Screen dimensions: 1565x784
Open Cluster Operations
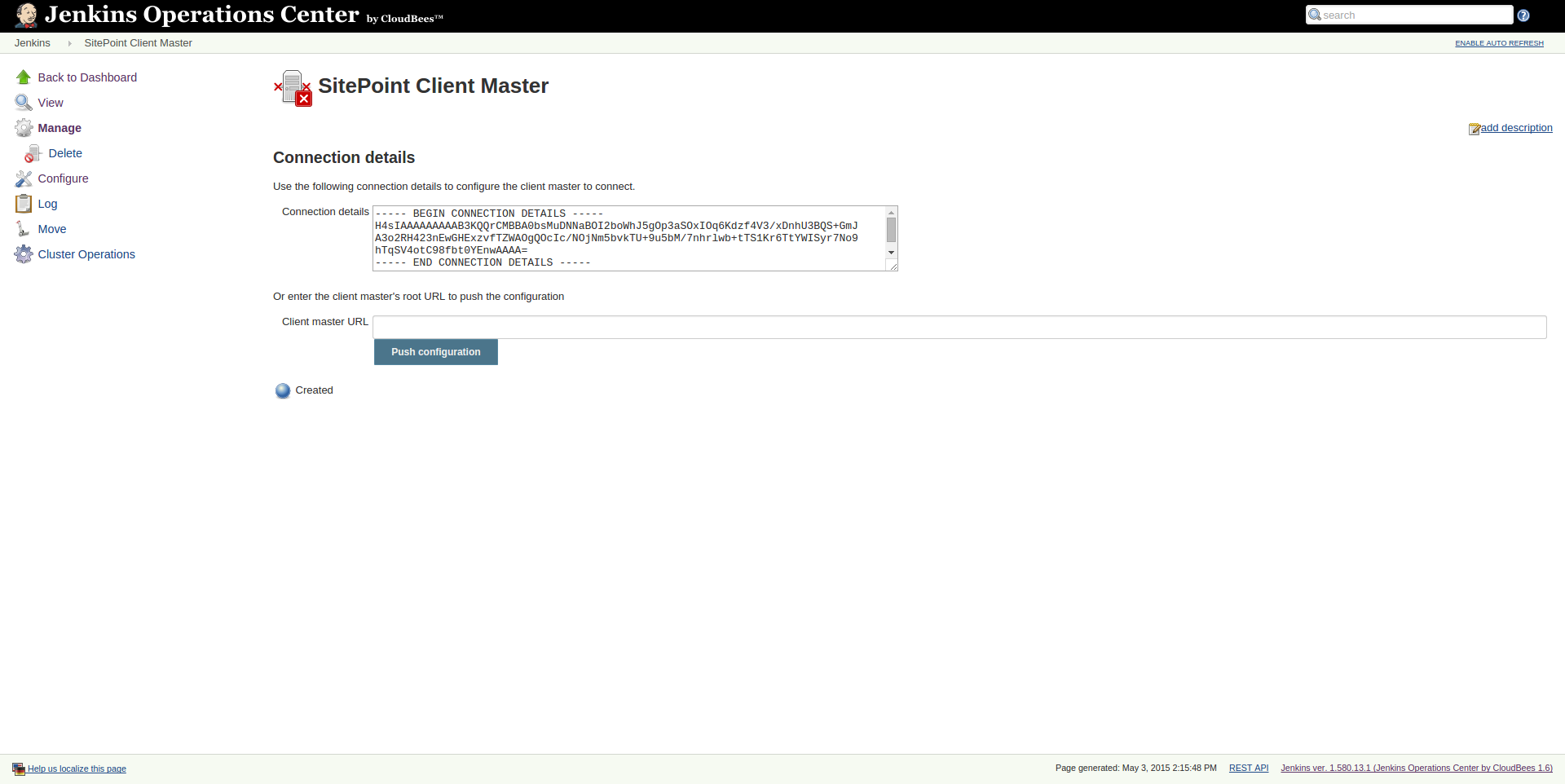click(x=86, y=254)
